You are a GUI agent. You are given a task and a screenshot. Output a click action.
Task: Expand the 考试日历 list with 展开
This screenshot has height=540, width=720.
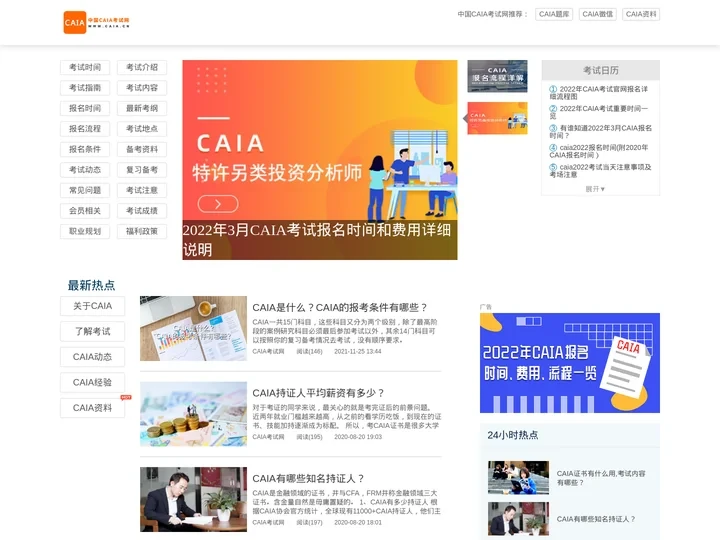click(x=595, y=189)
